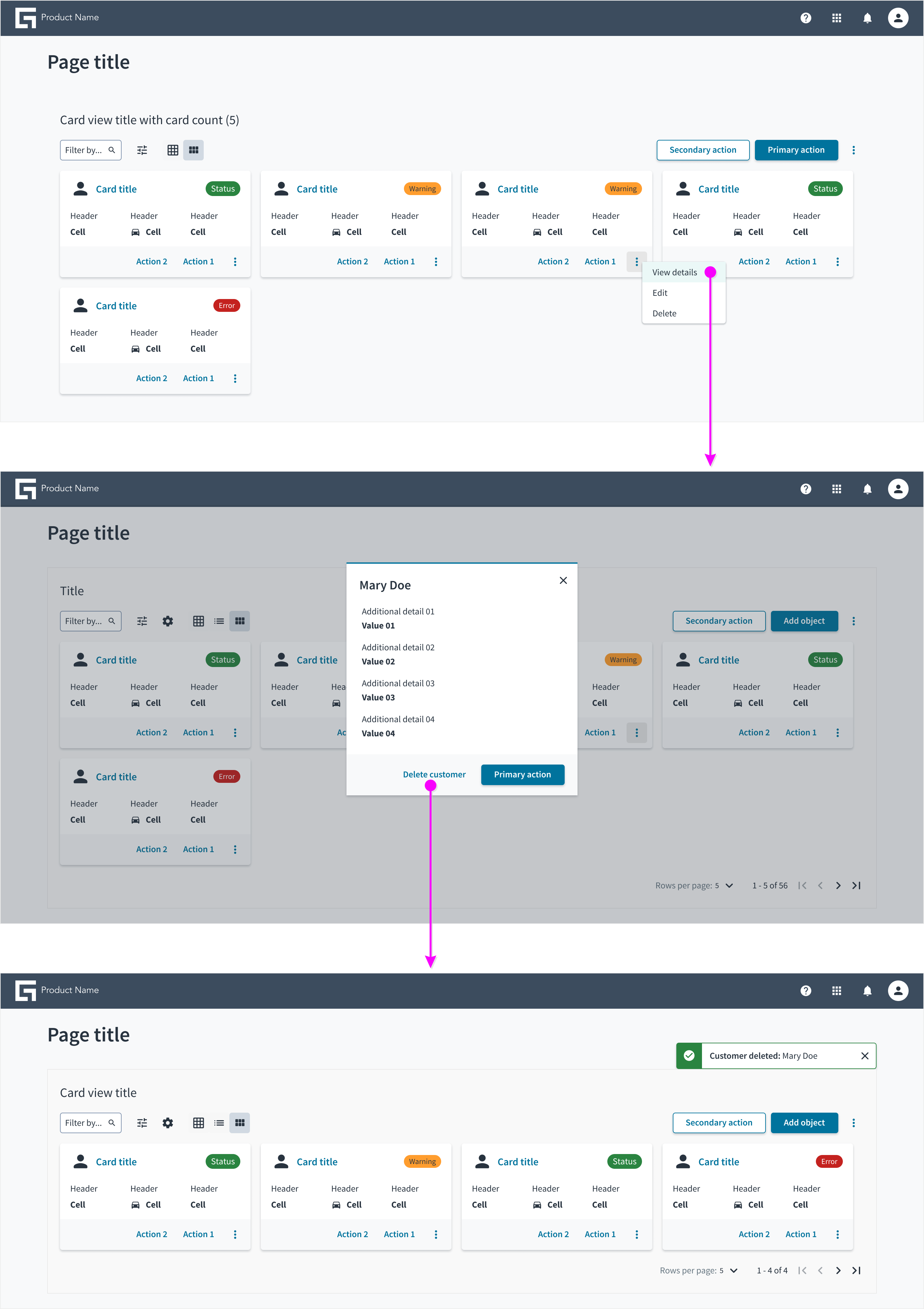Close the Mary Doe dialog with the X
Viewport: 924px width, 1309px height.
[x=563, y=580]
